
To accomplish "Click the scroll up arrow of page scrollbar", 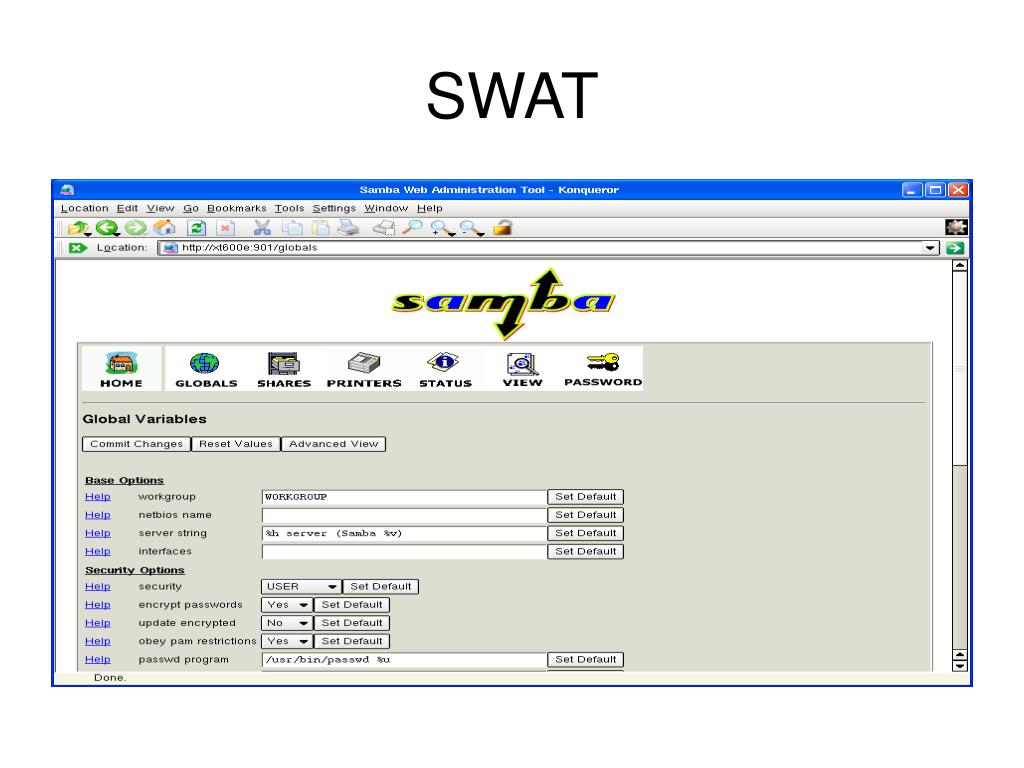I will 959,266.
